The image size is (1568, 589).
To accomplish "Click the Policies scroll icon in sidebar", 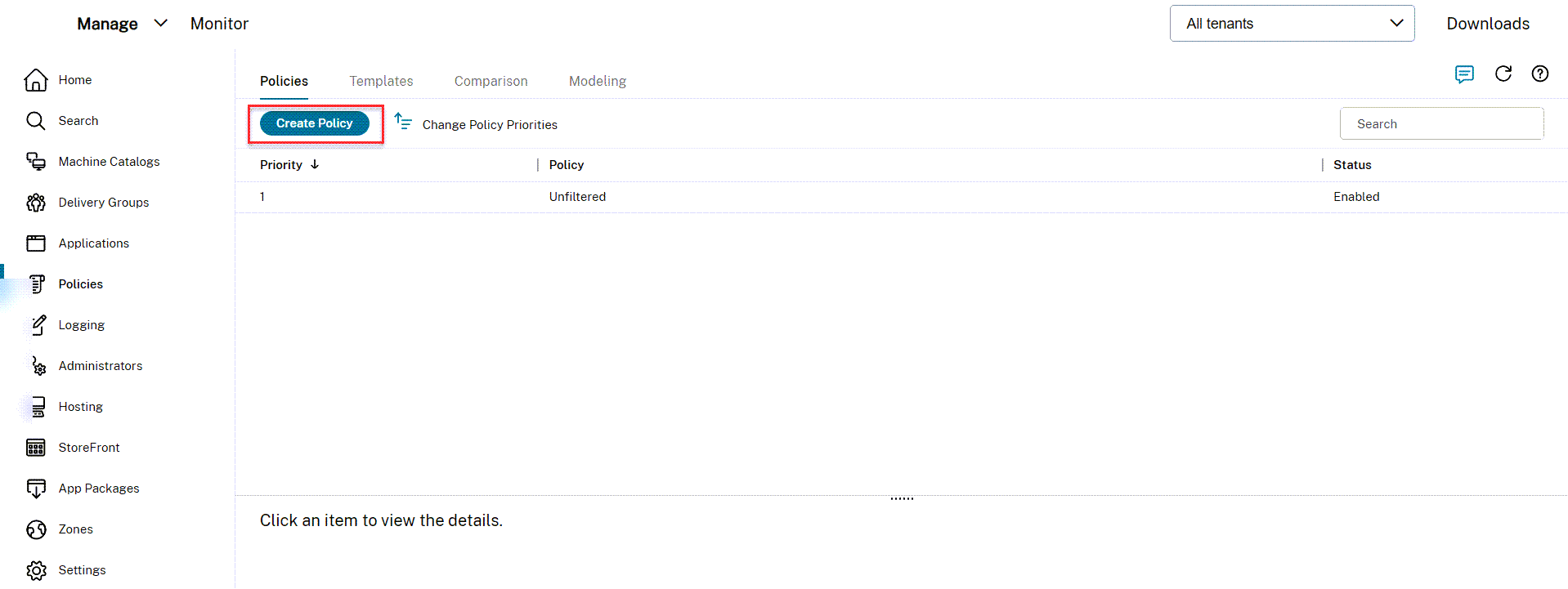I will point(37,284).
